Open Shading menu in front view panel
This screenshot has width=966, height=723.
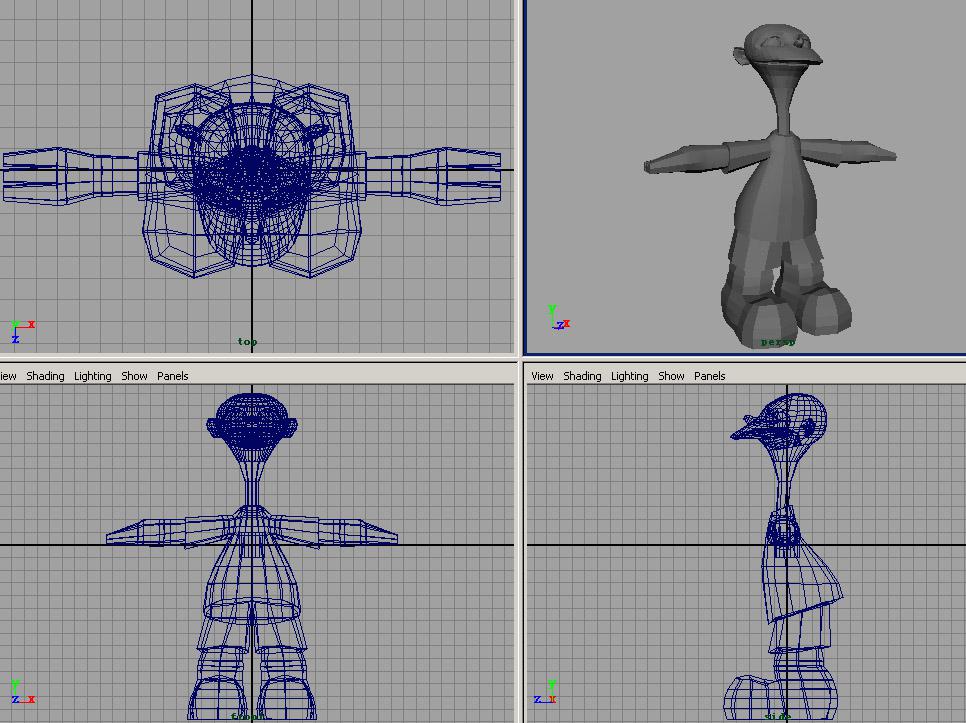[x=45, y=376]
